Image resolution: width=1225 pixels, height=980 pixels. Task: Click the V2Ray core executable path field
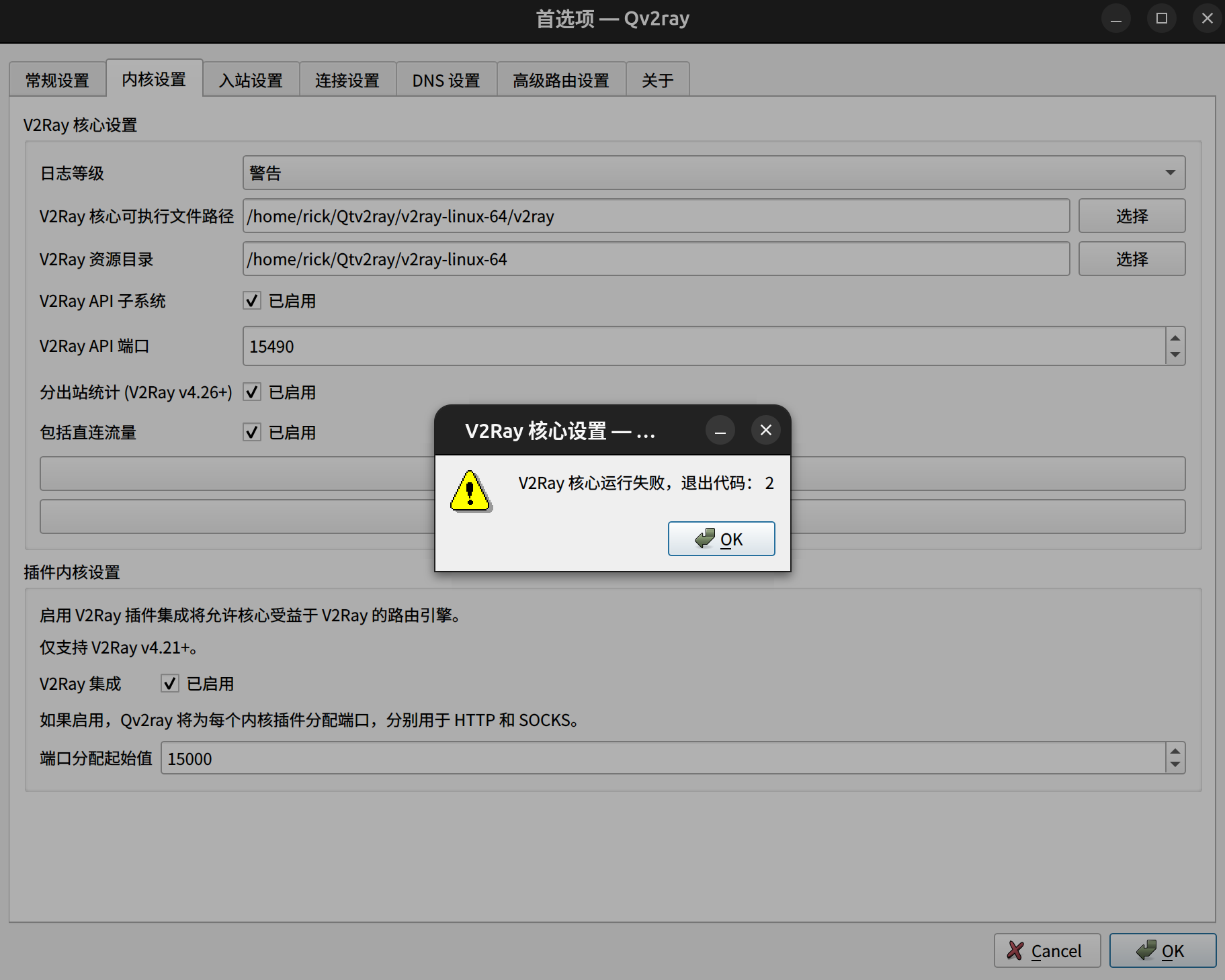click(656, 216)
